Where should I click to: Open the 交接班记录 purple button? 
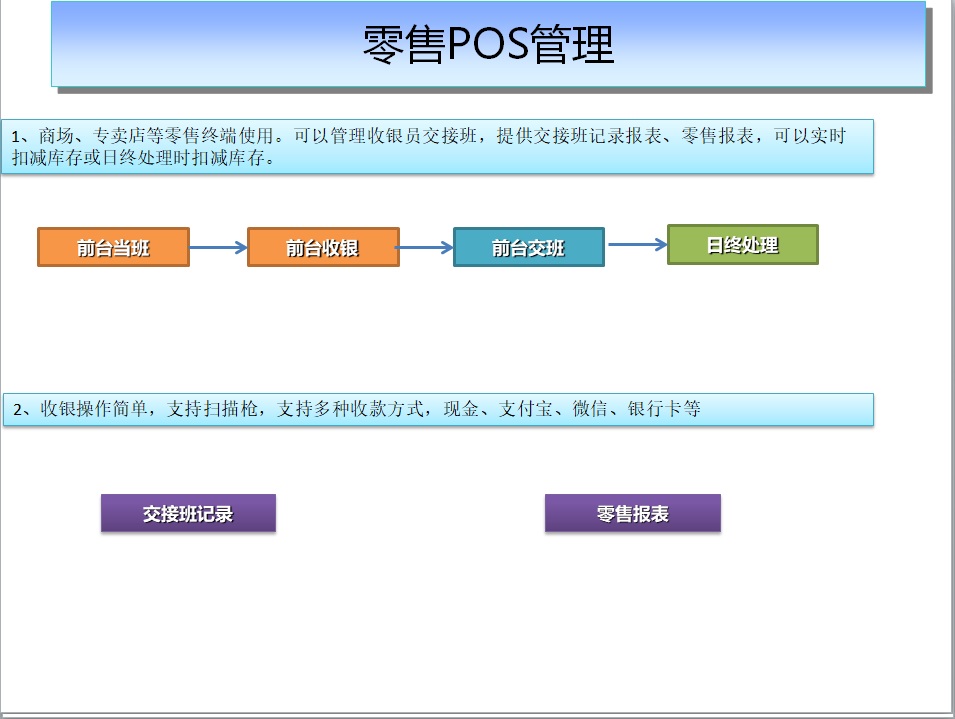click(x=188, y=513)
